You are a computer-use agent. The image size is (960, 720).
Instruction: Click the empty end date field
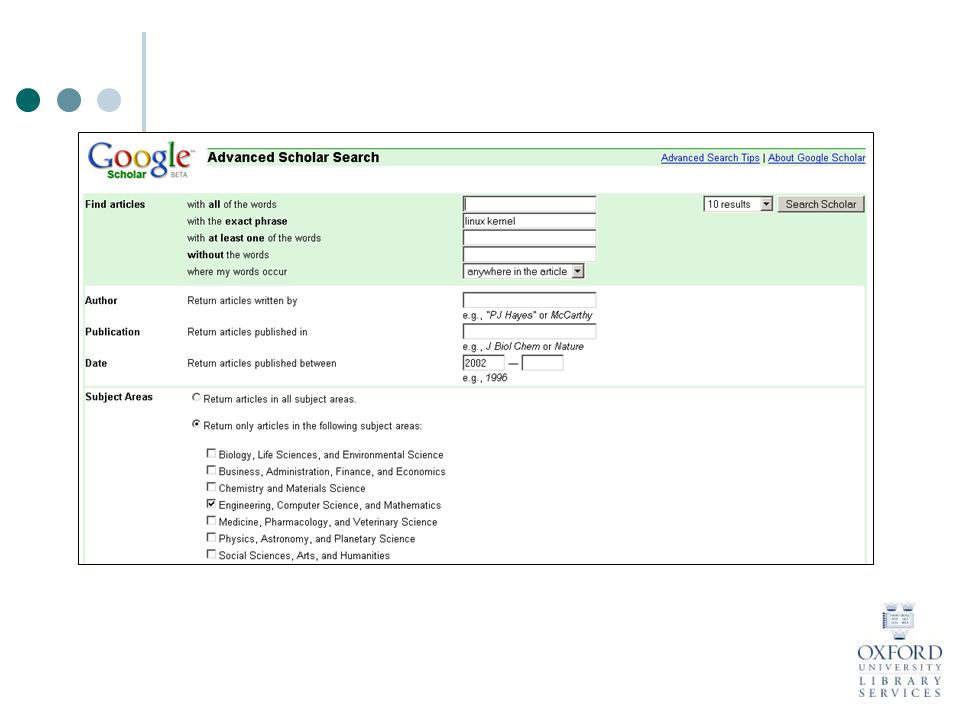542,363
